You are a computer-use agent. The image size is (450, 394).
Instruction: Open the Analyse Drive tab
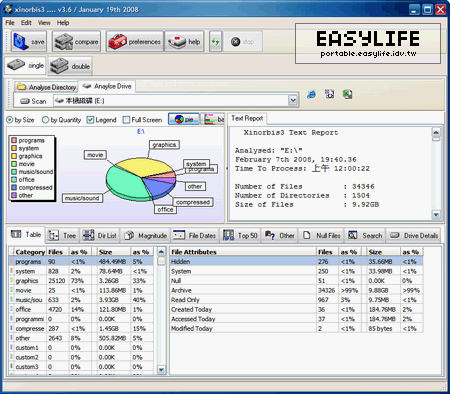pos(107,86)
